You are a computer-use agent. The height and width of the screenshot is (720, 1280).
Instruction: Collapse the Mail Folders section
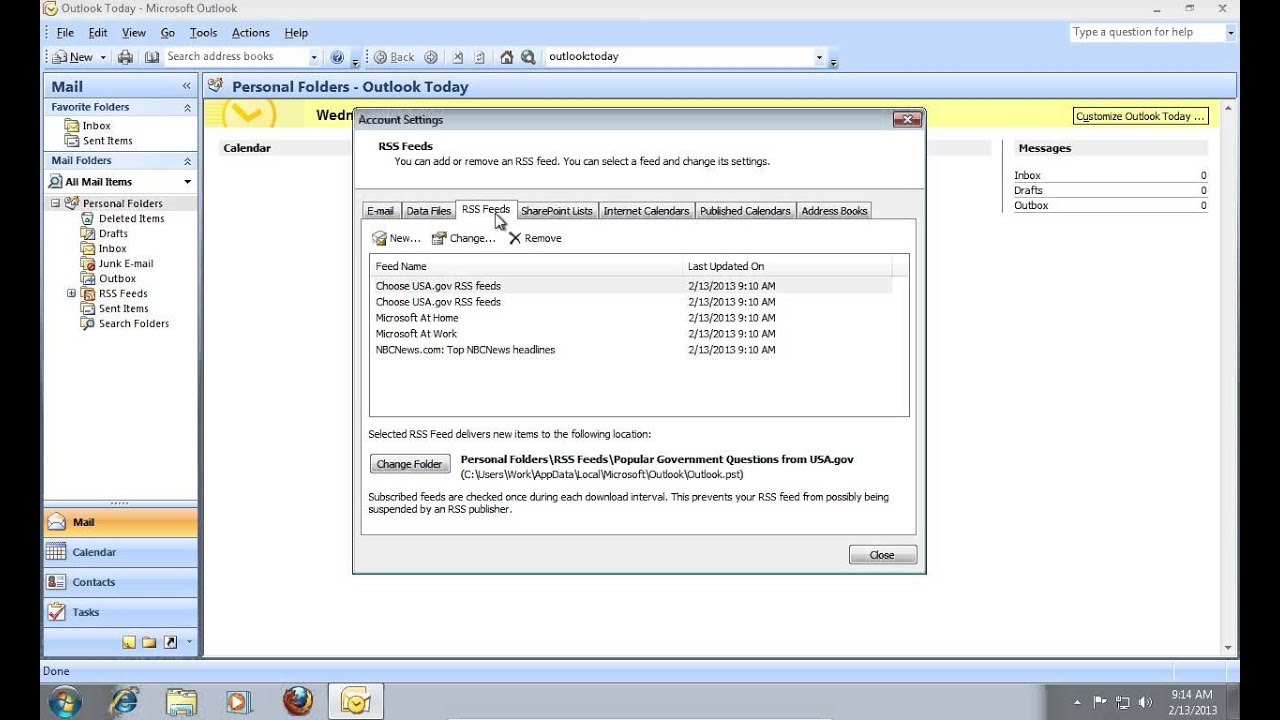[x=187, y=161]
